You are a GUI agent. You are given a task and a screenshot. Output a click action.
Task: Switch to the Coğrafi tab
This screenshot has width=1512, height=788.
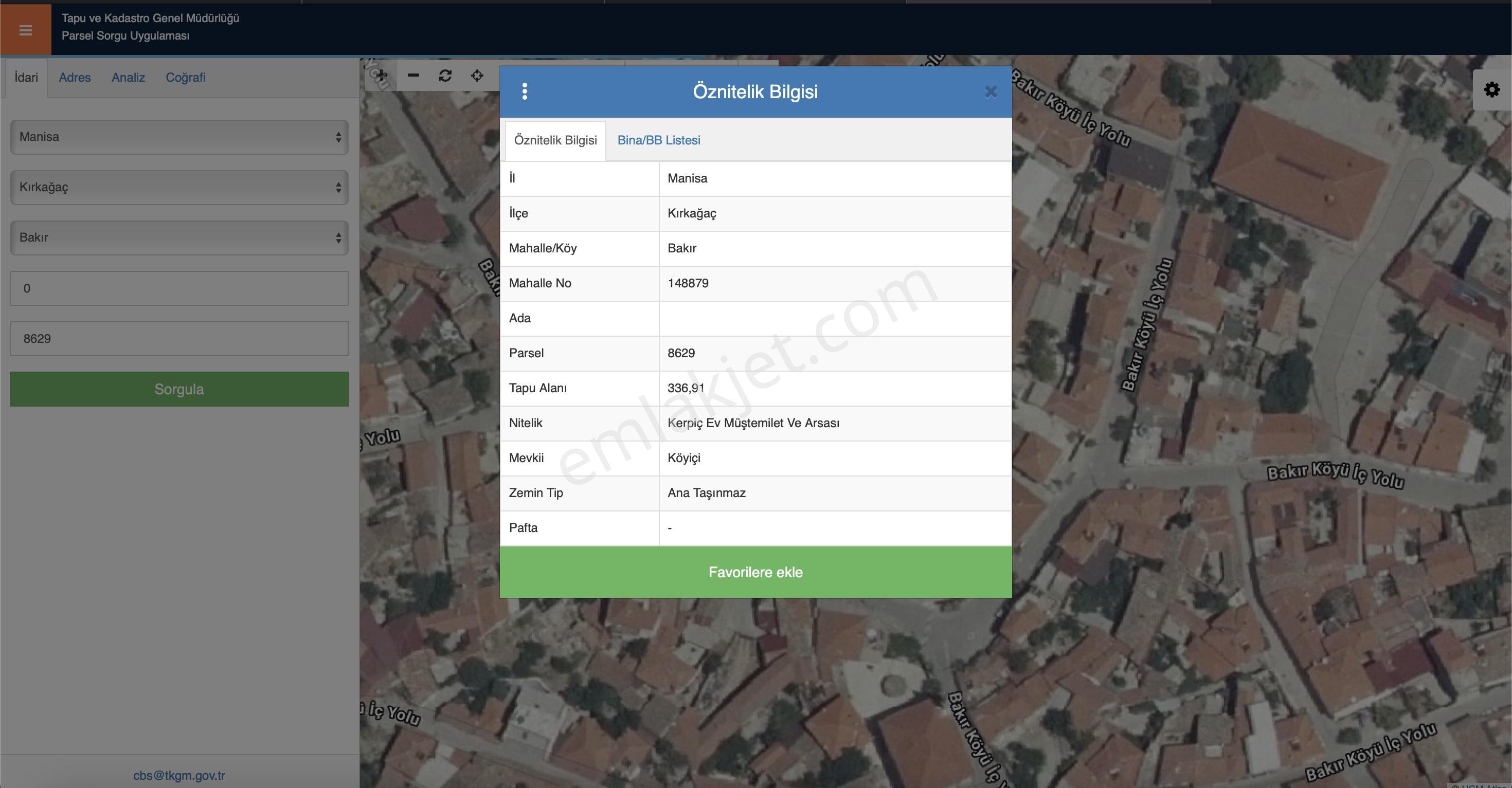186,78
